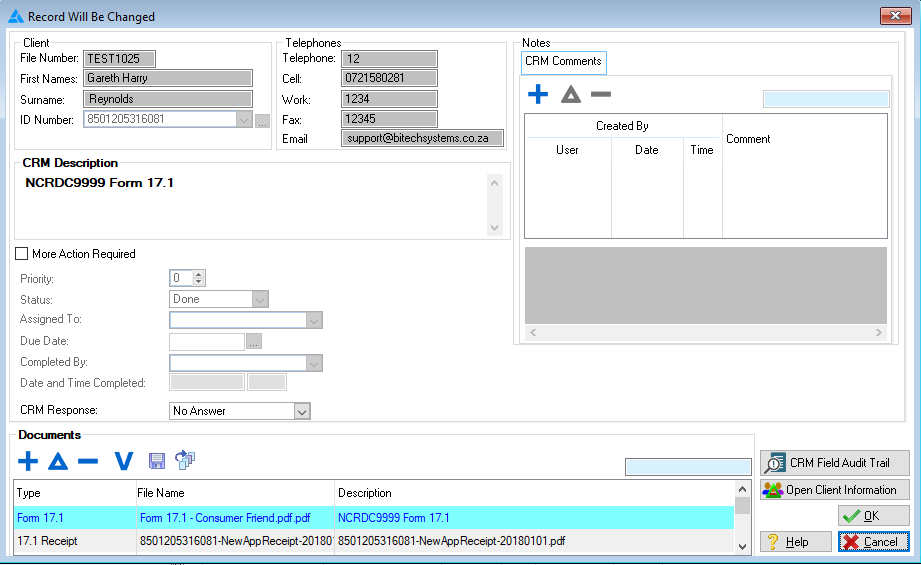Open the CRM Field Audit Trail

[x=834, y=463]
